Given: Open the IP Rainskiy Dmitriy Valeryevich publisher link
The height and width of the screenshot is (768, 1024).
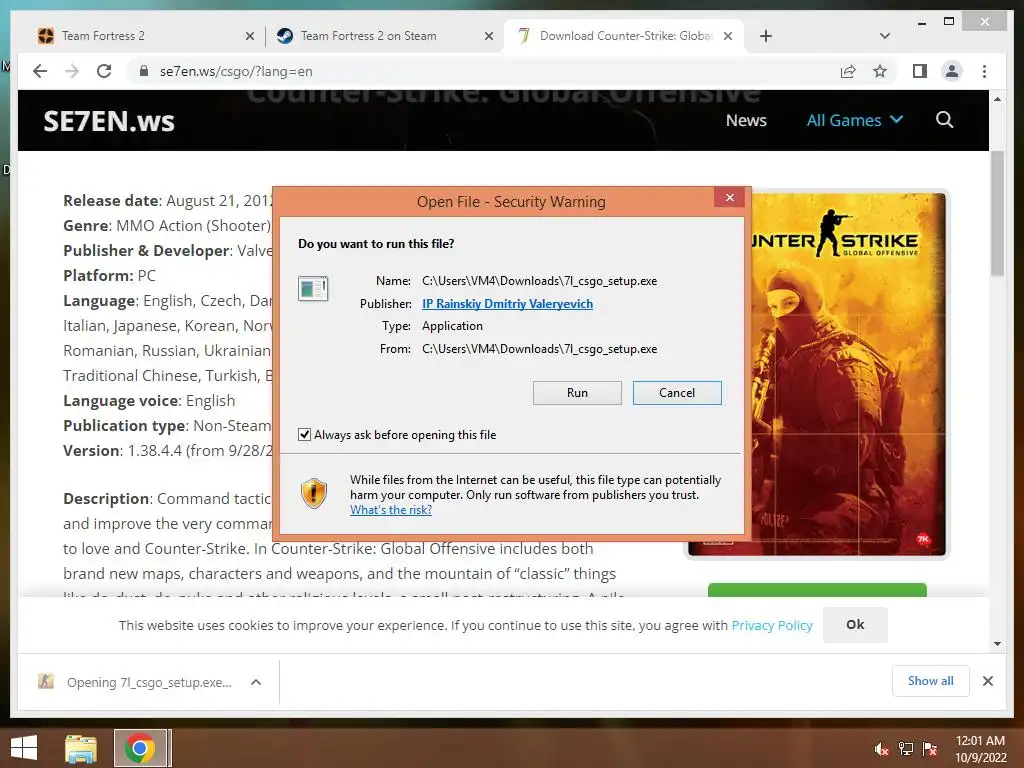Looking at the screenshot, I should pyautogui.click(x=507, y=304).
